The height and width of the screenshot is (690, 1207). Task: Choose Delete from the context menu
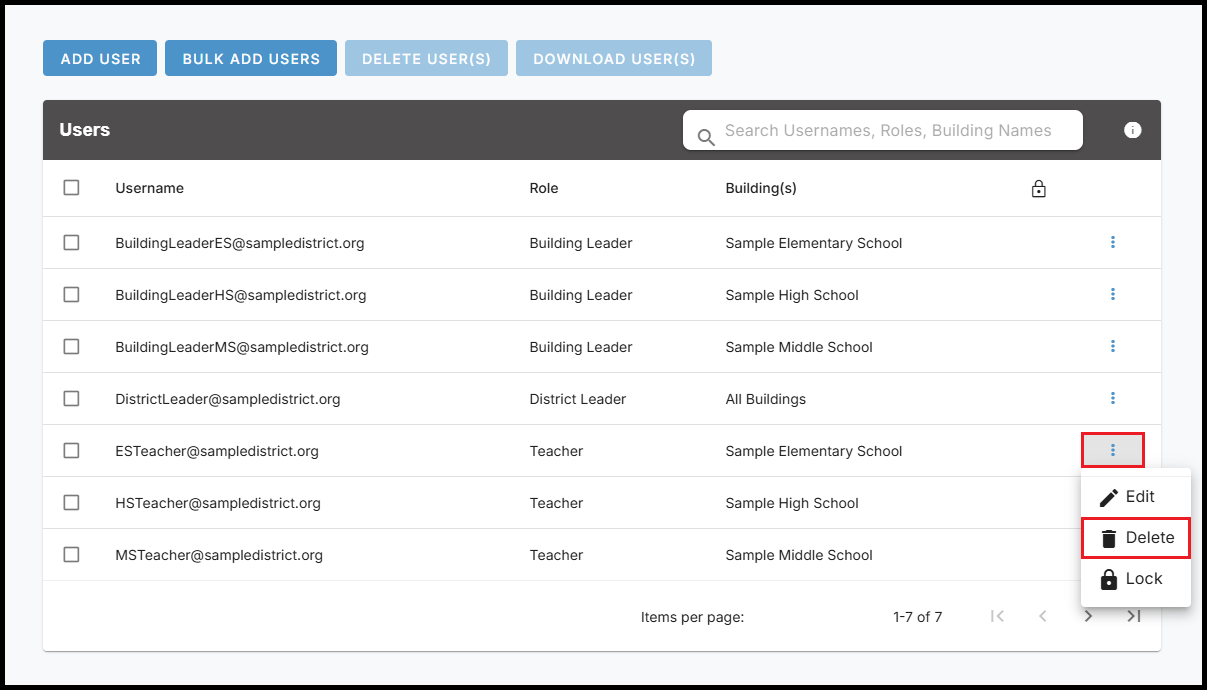click(x=1136, y=538)
